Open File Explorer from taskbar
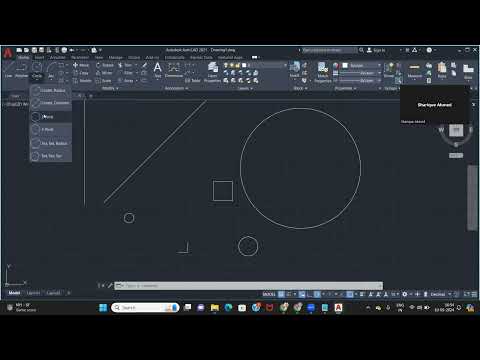Image resolution: width=480 pixels, height=360 pixels. click(215, 308)
